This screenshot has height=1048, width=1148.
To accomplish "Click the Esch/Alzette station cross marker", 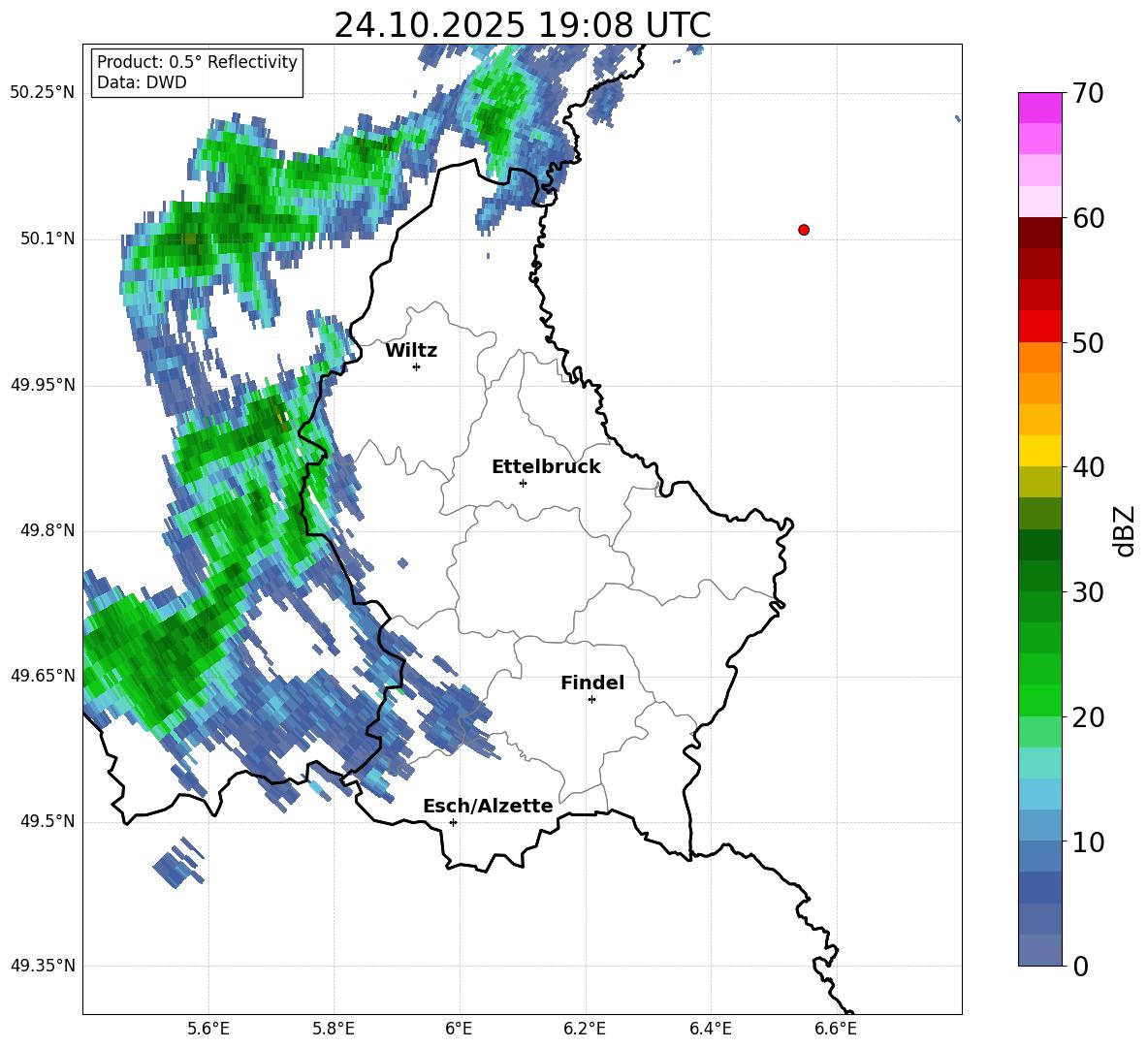I will click(453, 822).
